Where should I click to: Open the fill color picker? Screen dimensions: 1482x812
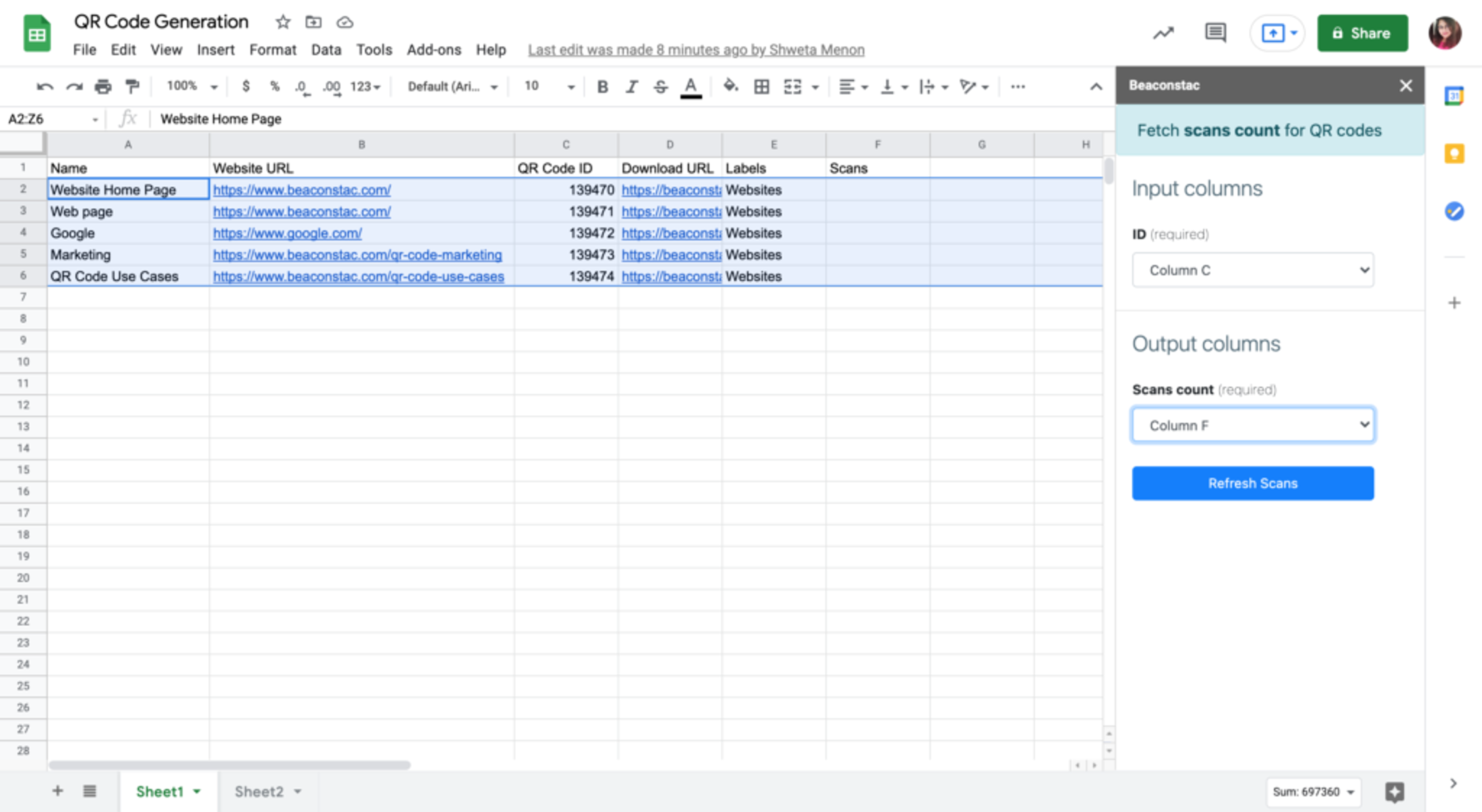[x=731, y=86]
